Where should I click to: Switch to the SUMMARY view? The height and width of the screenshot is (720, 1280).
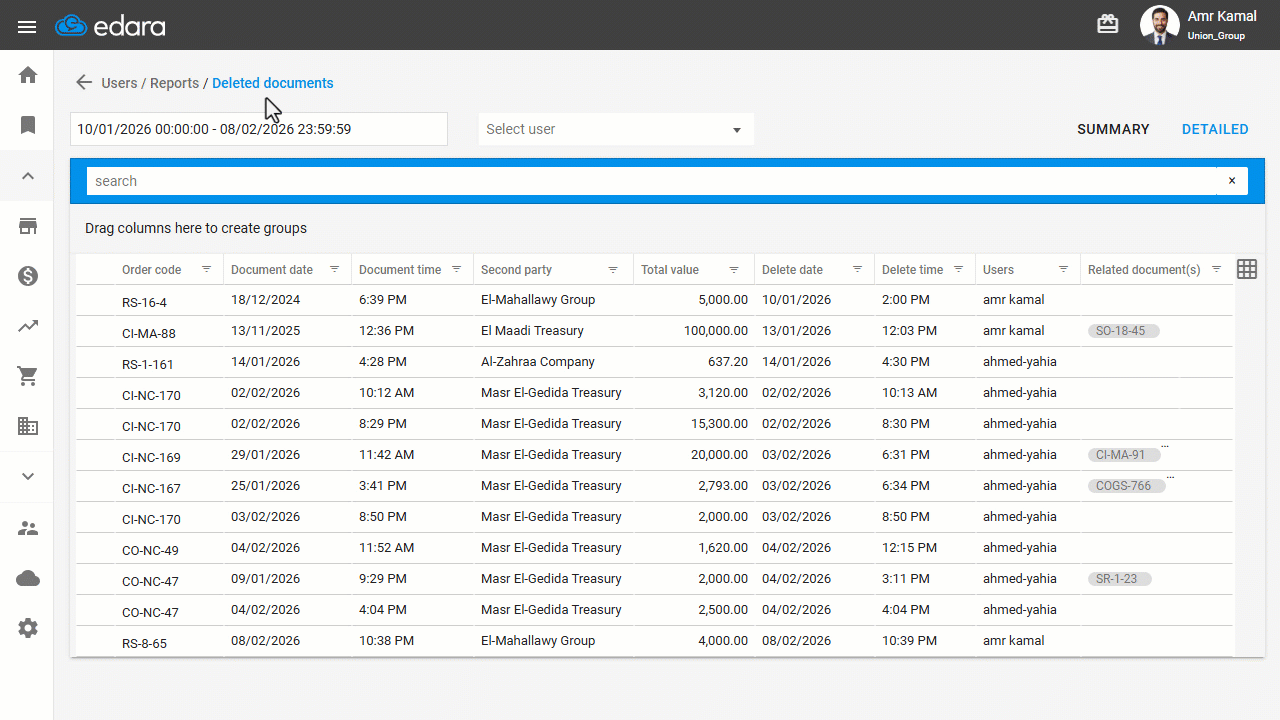1113,129
